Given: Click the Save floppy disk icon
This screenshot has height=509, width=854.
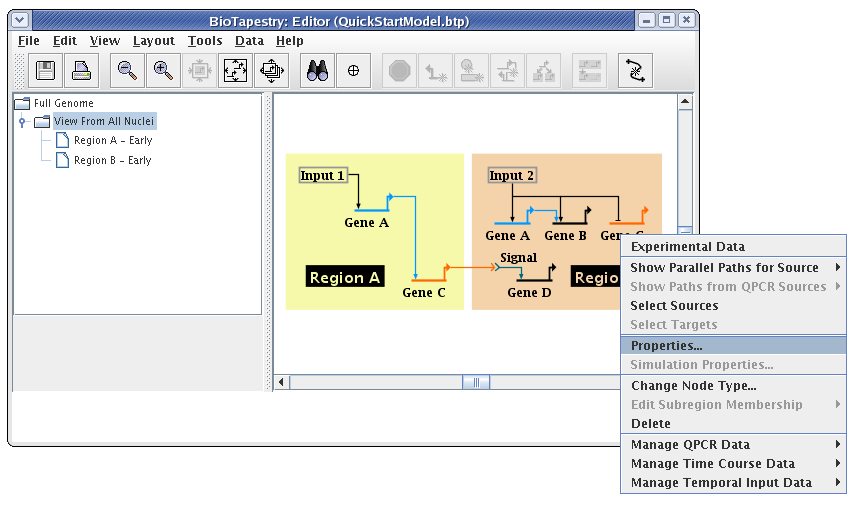Looking at the screenshot, I should [46, 70].
